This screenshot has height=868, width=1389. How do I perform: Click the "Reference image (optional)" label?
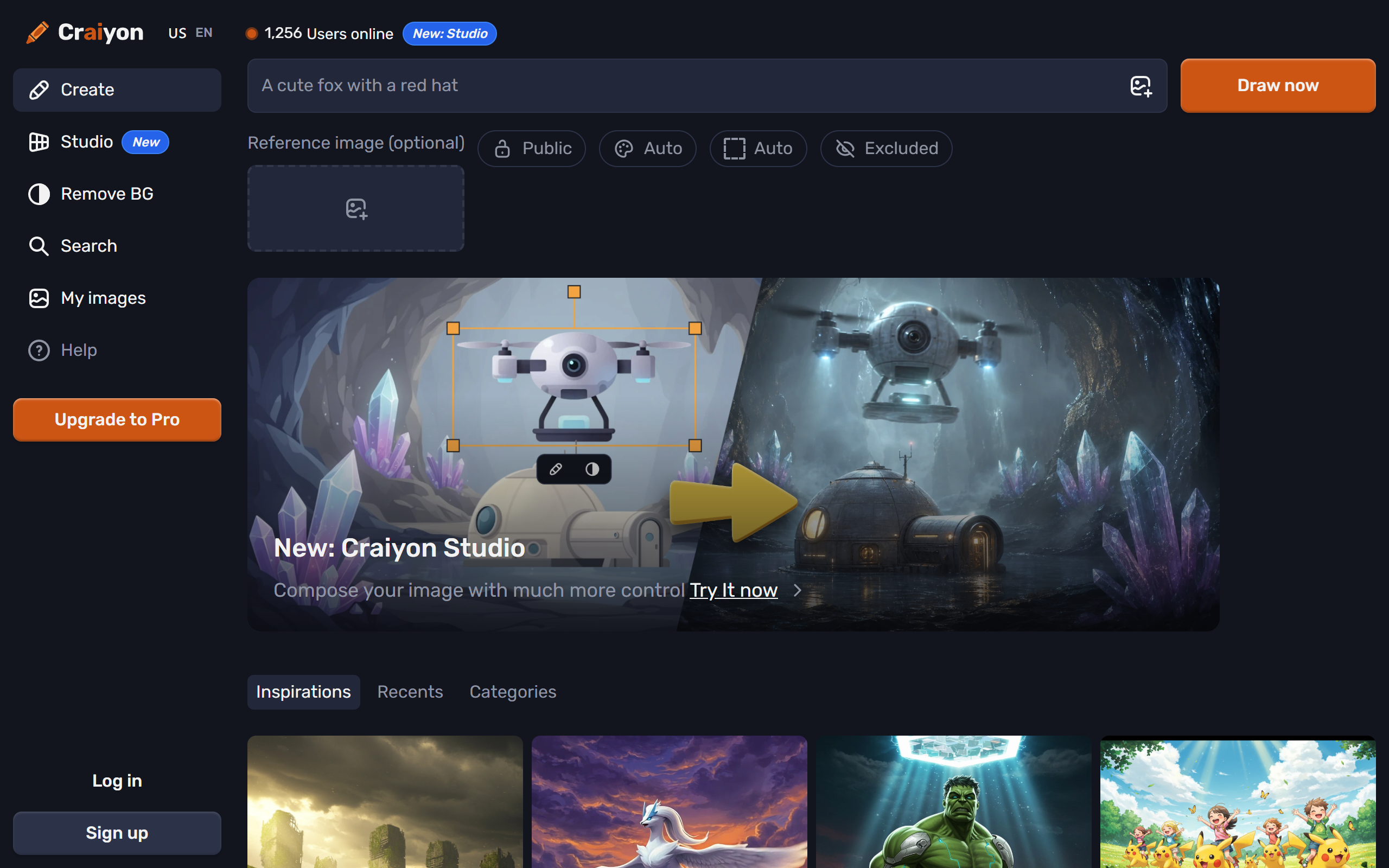point(356,143)
